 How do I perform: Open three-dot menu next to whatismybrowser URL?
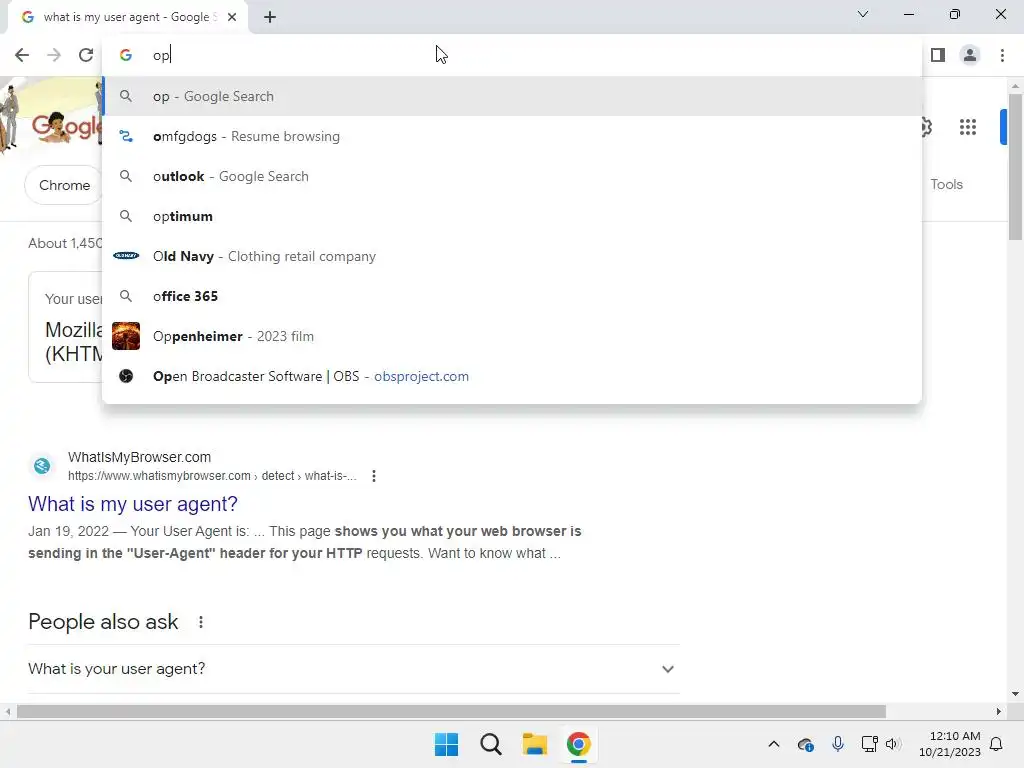[x=374, y=476]
